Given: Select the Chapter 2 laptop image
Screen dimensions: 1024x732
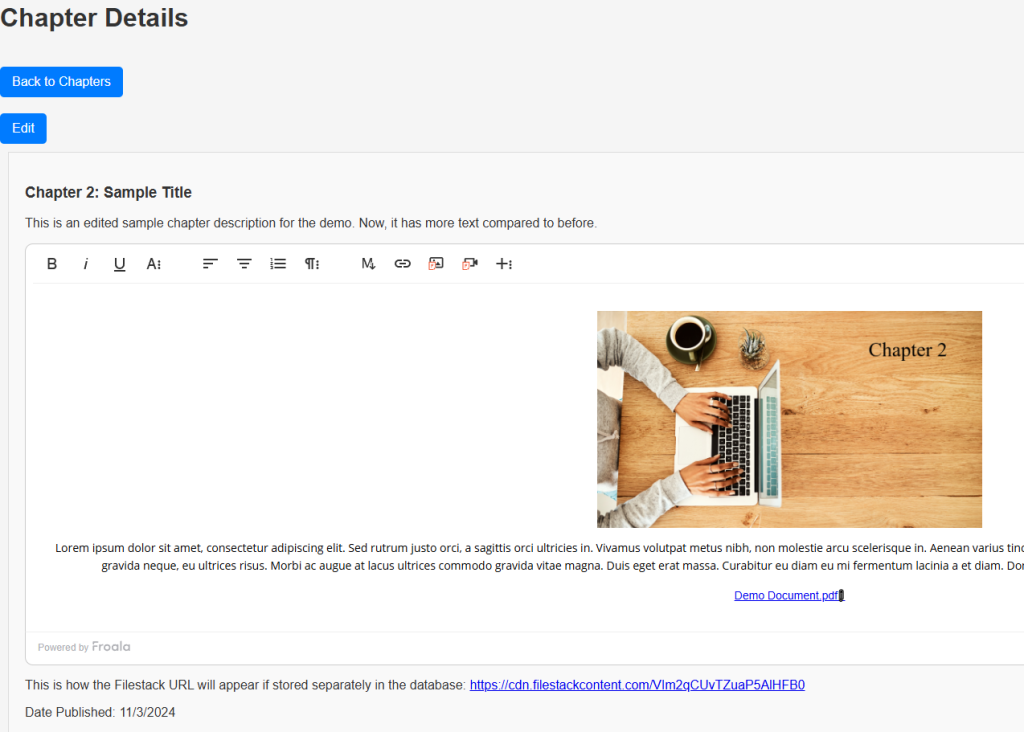Looking at the screenshot, I should (x=789, y=419).
